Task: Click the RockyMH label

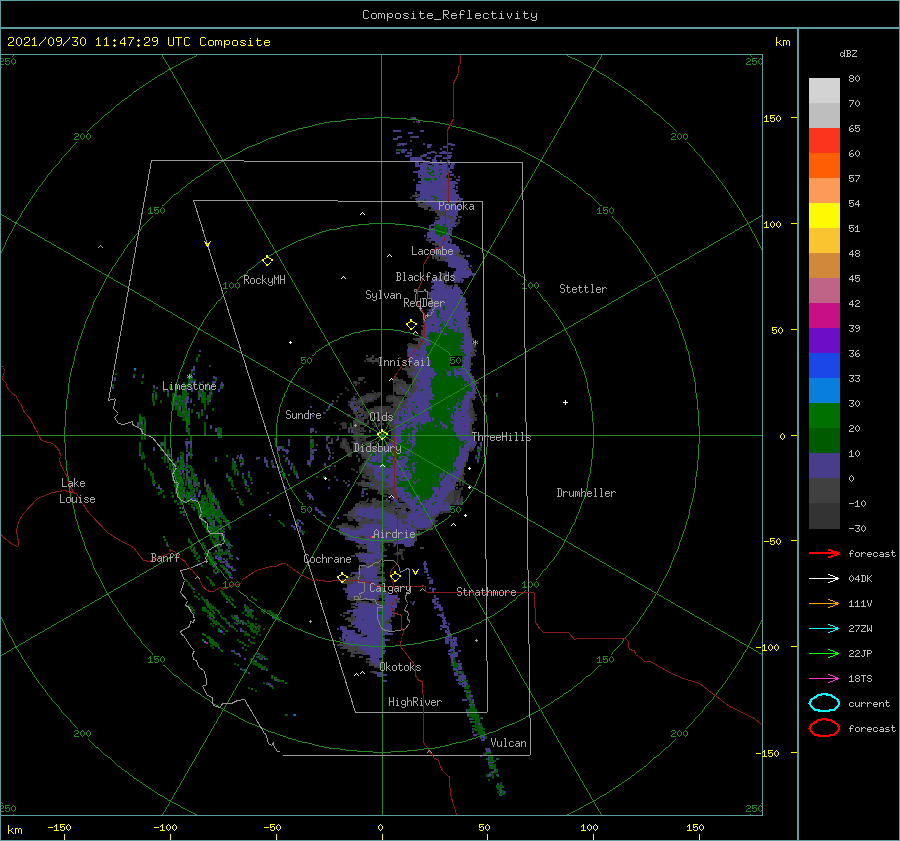Action: (264, 280)
